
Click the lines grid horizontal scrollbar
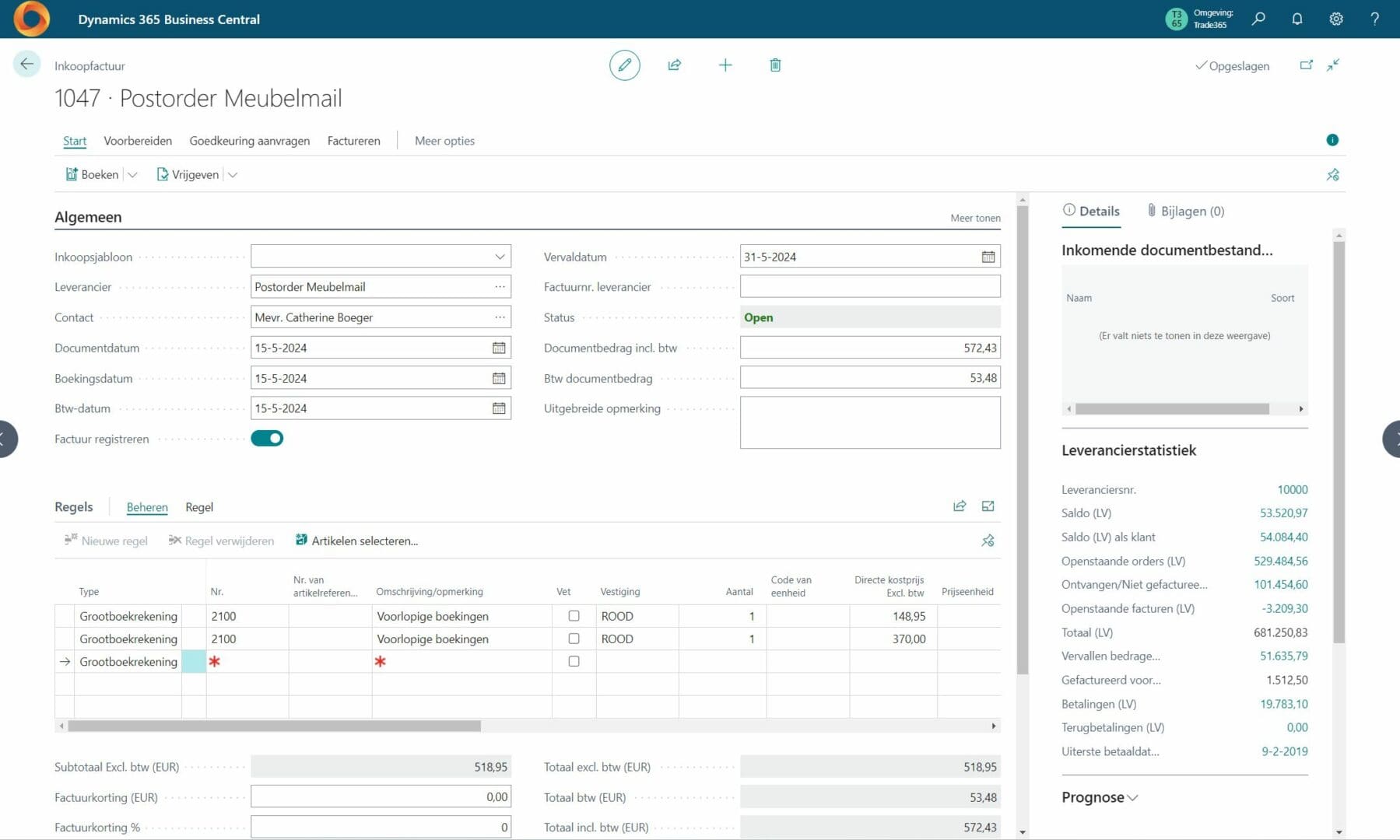point(274,726)
